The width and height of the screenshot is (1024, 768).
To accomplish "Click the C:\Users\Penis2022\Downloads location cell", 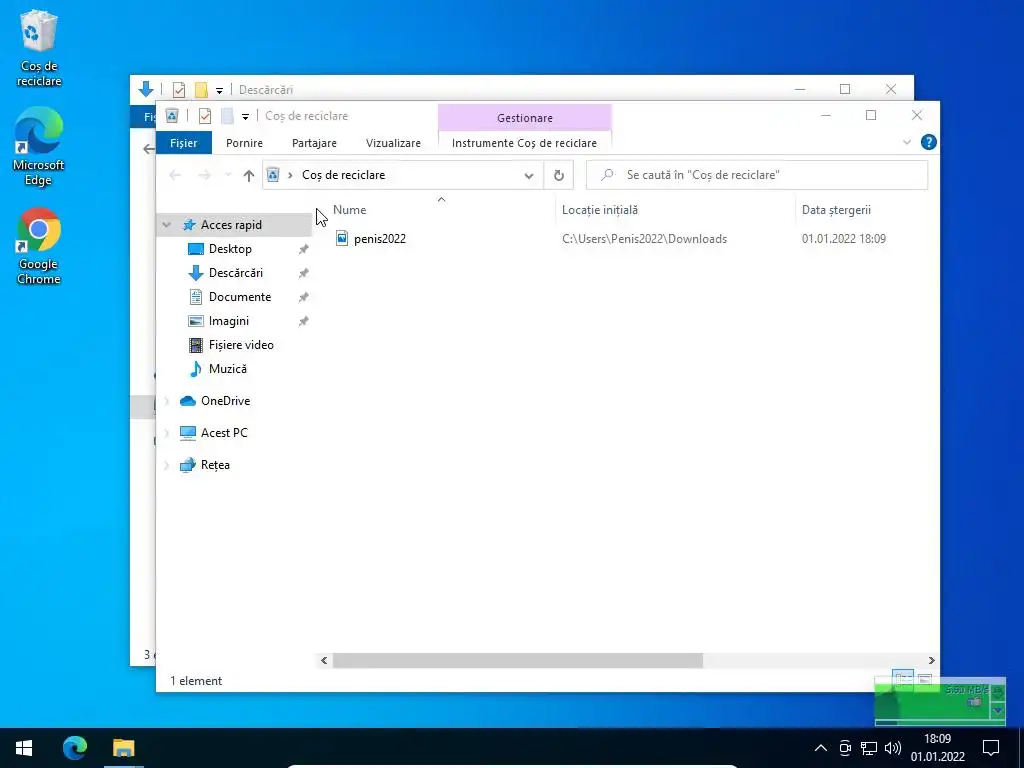I will click(644, 239).
